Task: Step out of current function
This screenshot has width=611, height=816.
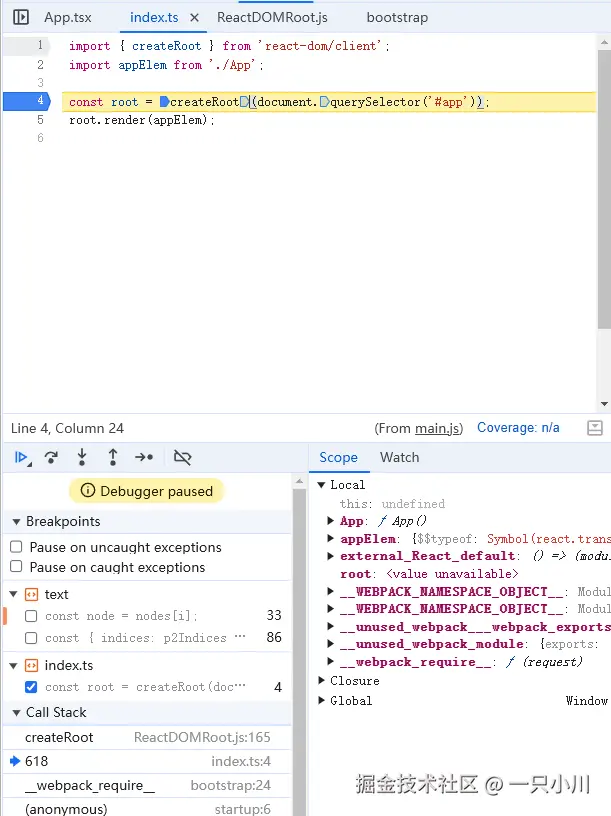Action: point(112,457)
